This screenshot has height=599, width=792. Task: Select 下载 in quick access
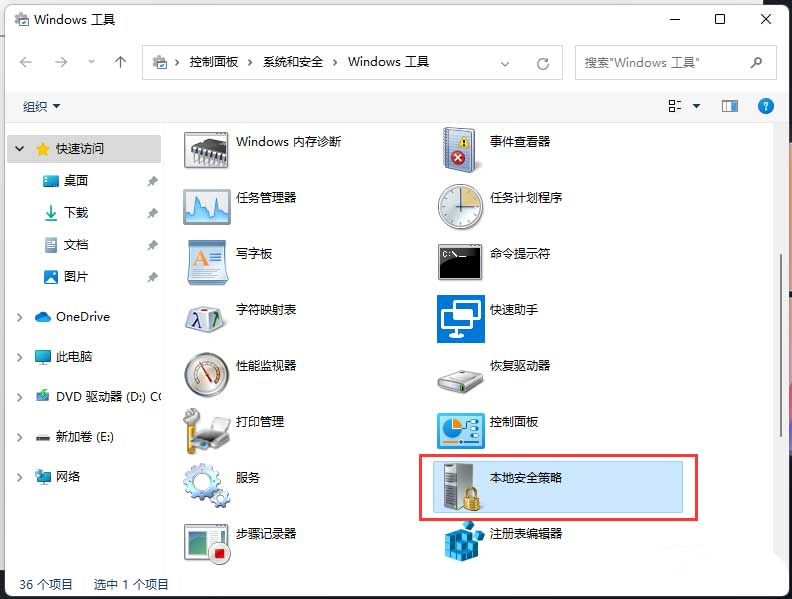click(76, 213)
